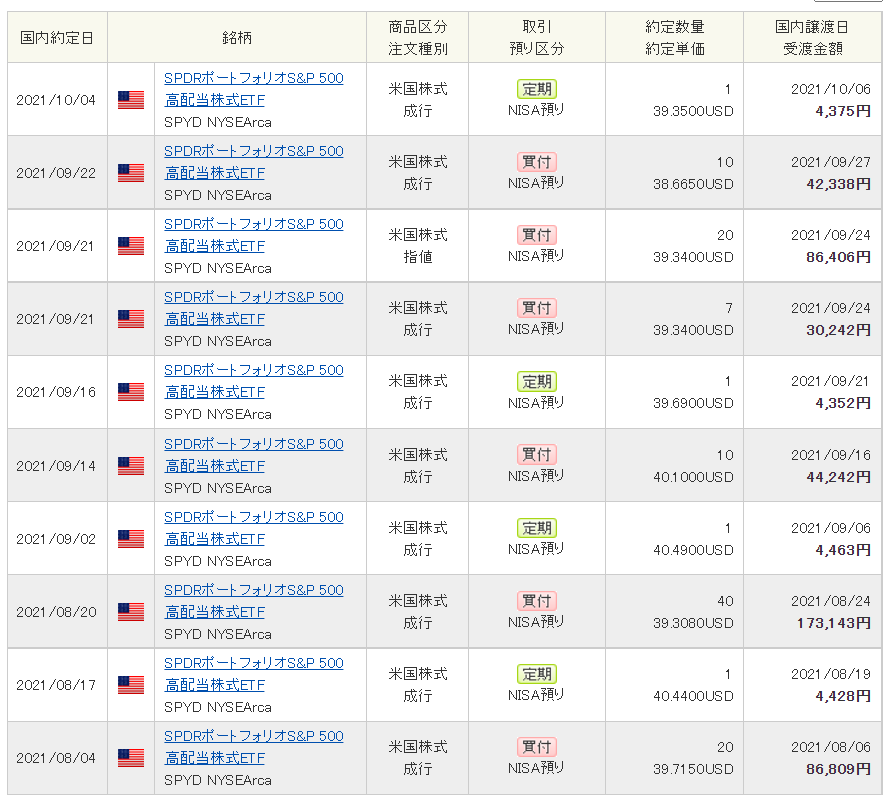Image resolution: width=888 pixels, height=799 pixels.
Task: Click the 2021/09/14 trade date cell
Action: (x=56, y=466)
